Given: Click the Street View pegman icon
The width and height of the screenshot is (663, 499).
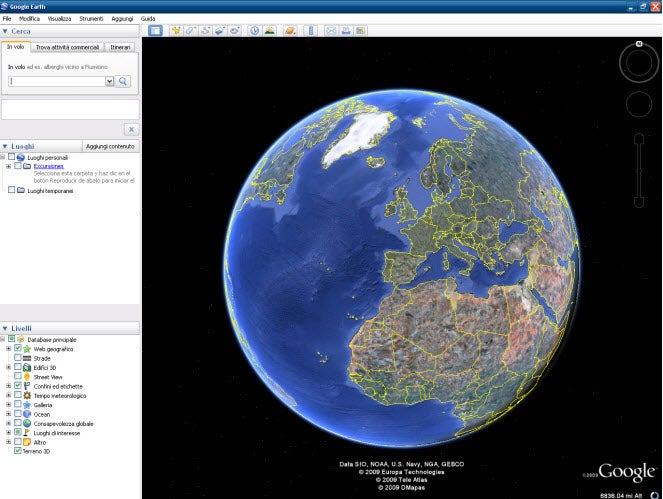Looking at the screenshot, I should [x=27, y=377].
